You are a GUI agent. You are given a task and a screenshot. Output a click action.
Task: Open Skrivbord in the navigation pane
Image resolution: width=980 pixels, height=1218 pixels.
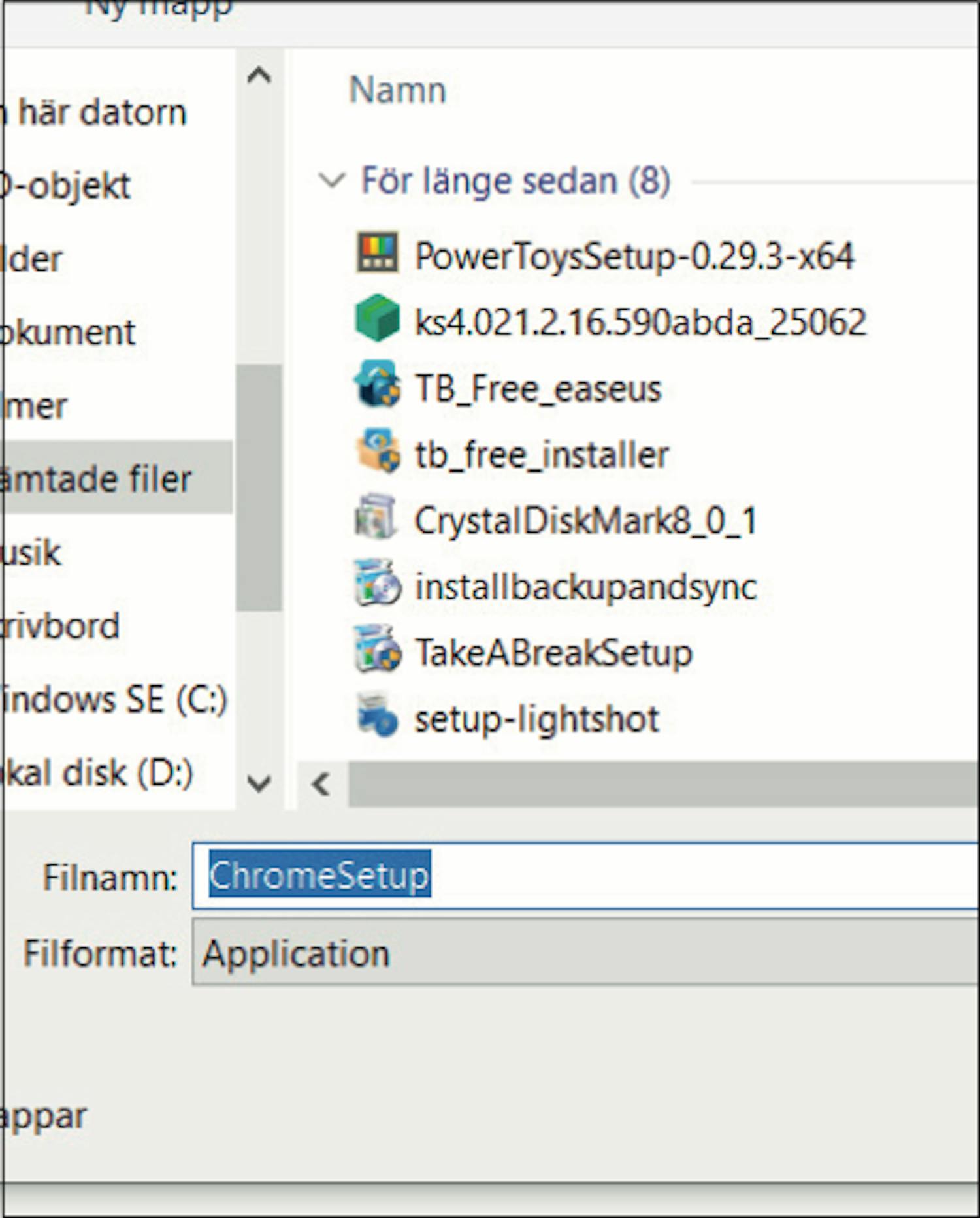pos(61,626)
